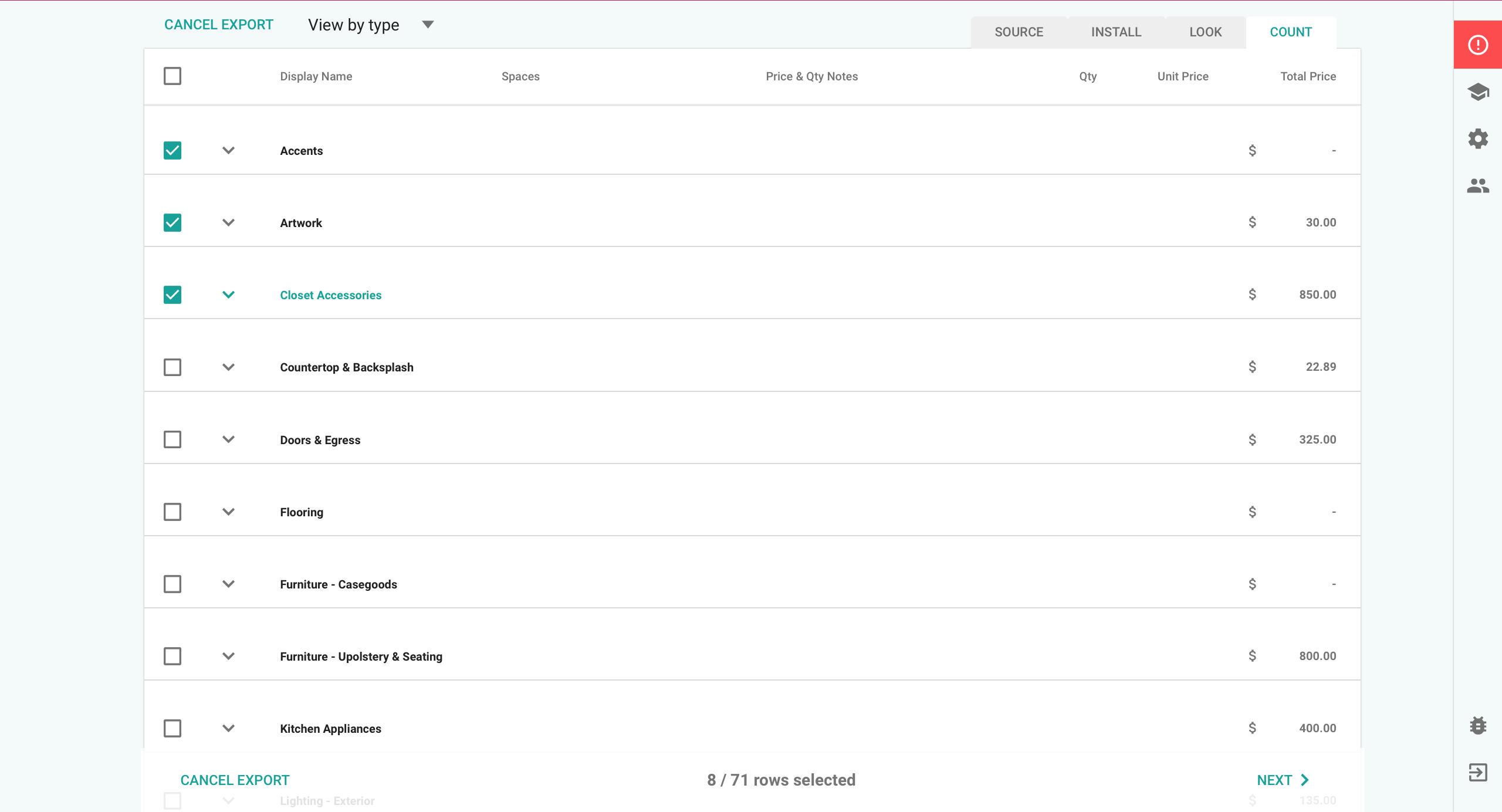Expand the Closet Accessories row chevron

coord(229,295)
